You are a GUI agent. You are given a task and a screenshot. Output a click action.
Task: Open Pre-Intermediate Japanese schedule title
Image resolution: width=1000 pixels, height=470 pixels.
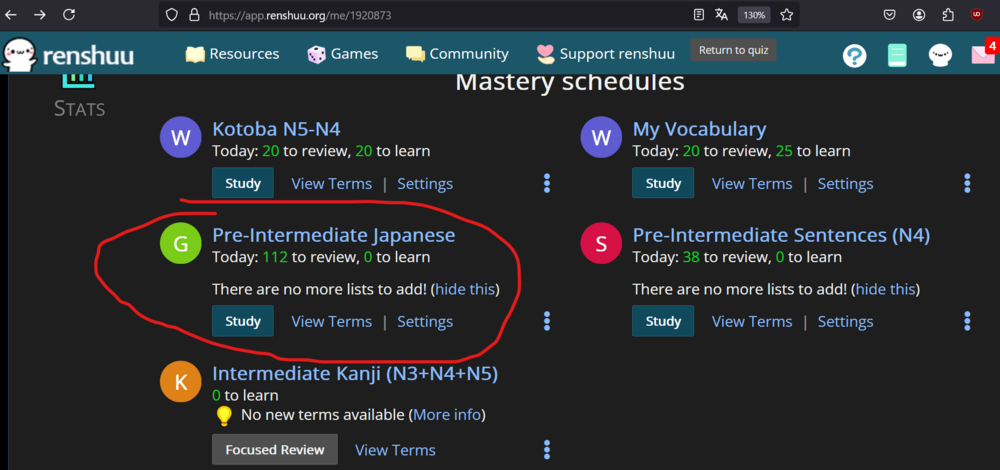coord(334,235)
